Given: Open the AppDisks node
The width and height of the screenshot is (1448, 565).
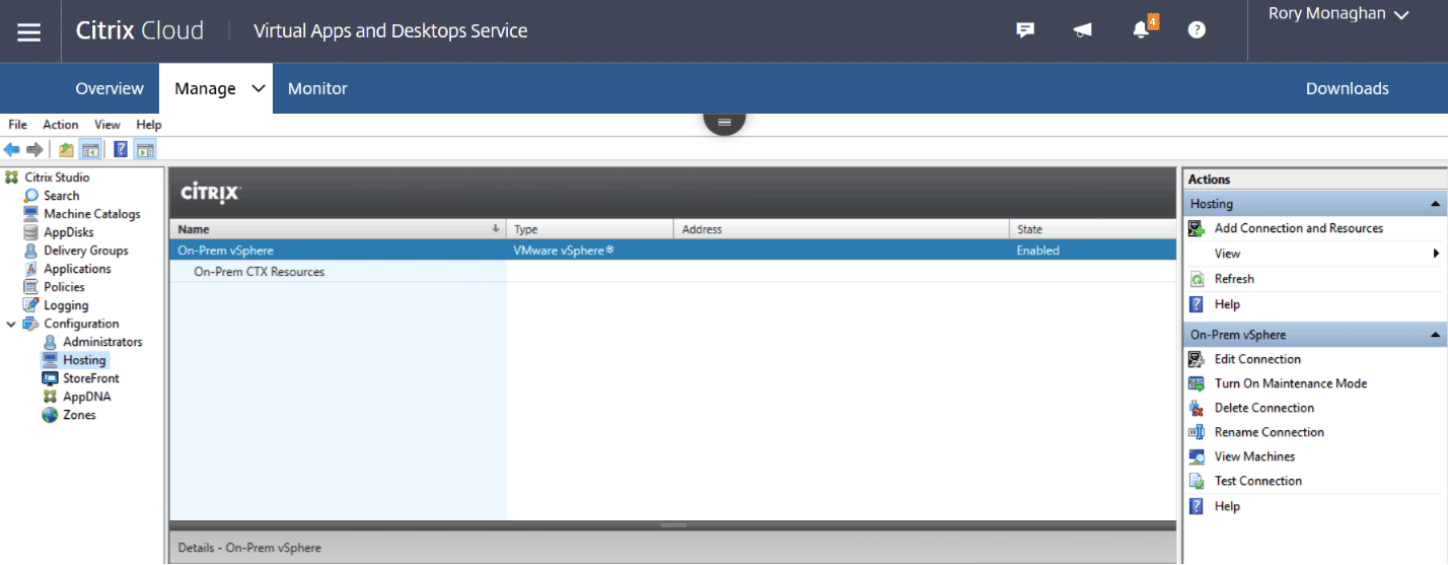Looking at the screenshot, I should click(x=69, y=232).
